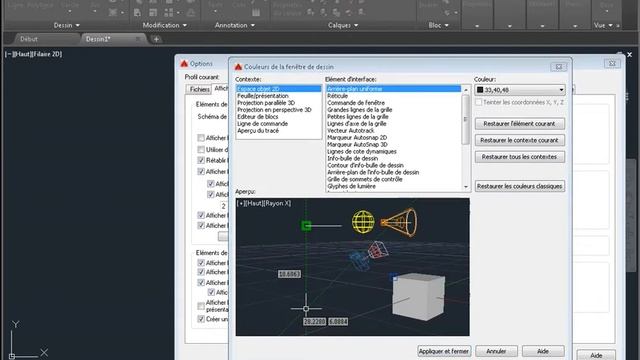
Task: Click Annuler in the colors dialog
Action: [496, 351]
